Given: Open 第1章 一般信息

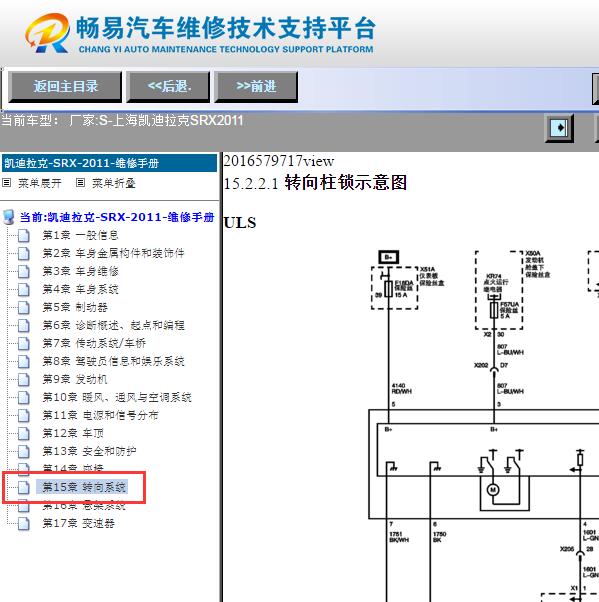Looking at the screenshot, I should [x=80, y=235].
